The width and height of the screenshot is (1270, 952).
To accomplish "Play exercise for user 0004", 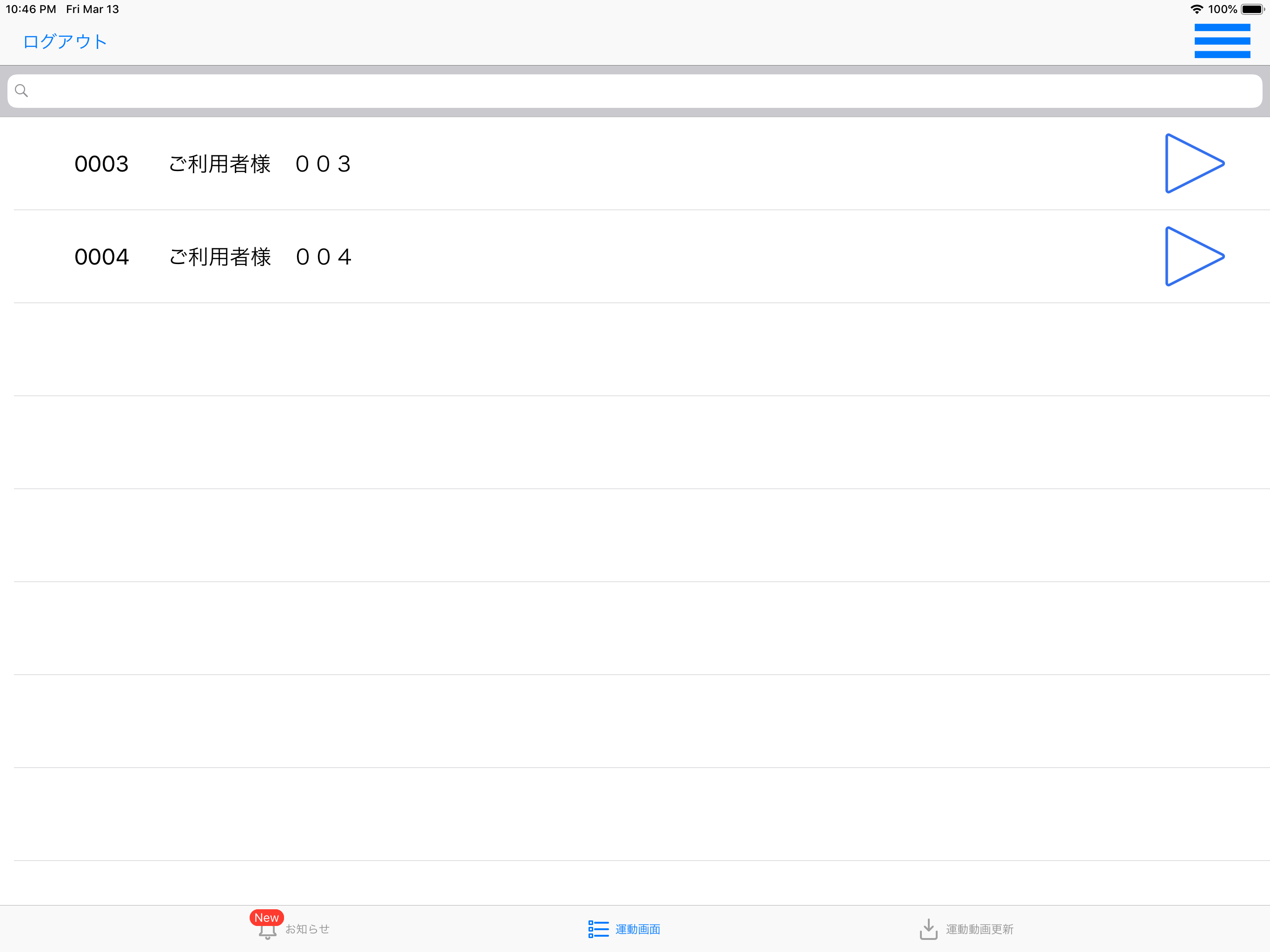I will (1194, 257).
